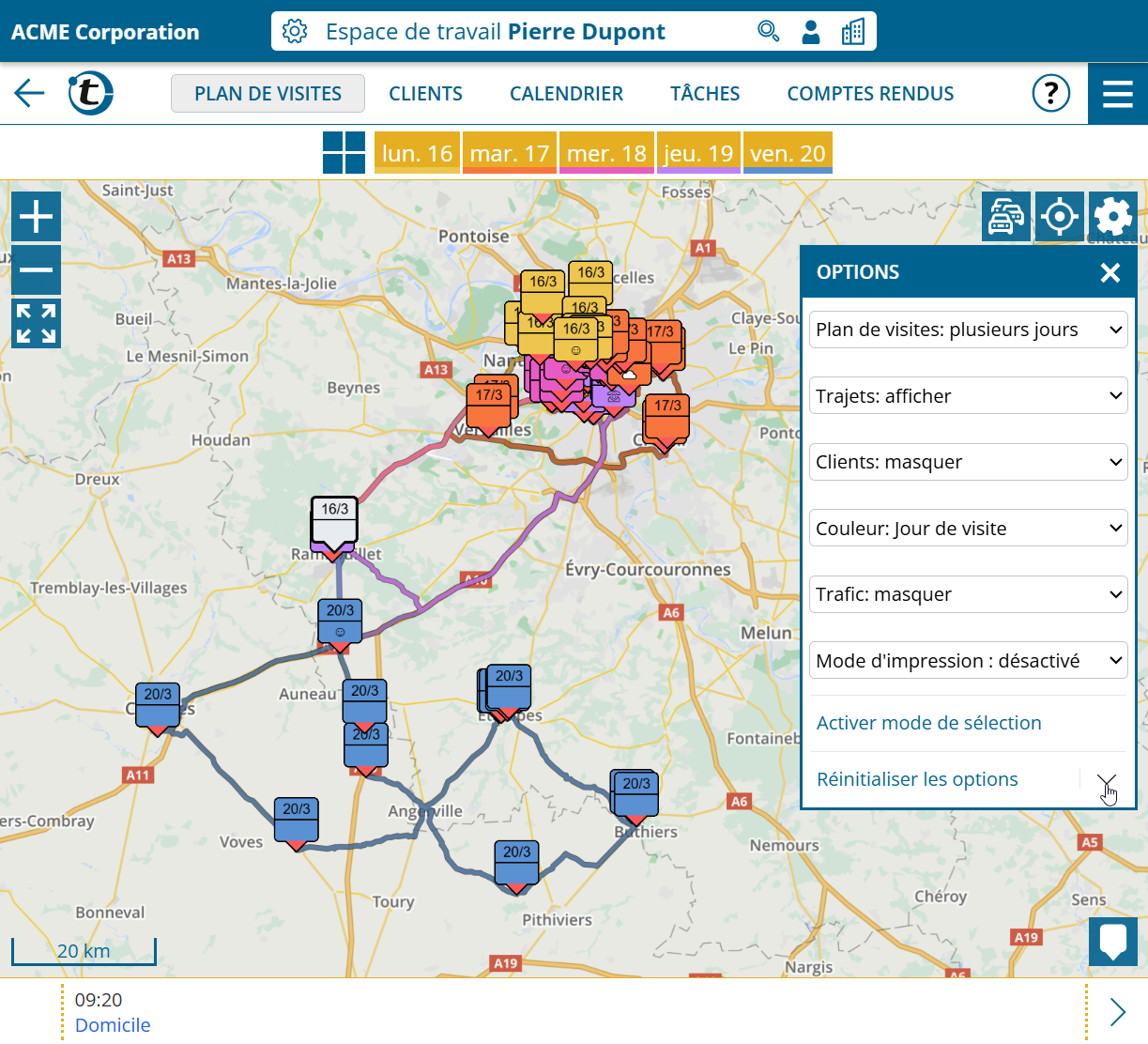Open the hamburger main menu

point(1117,94)
